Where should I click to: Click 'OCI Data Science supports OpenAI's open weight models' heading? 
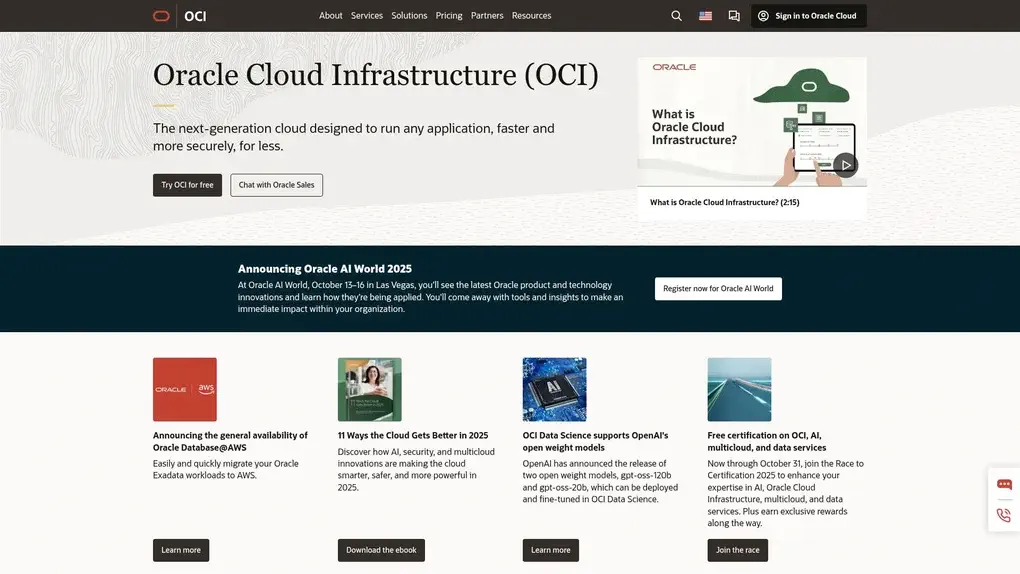[595, 441]
